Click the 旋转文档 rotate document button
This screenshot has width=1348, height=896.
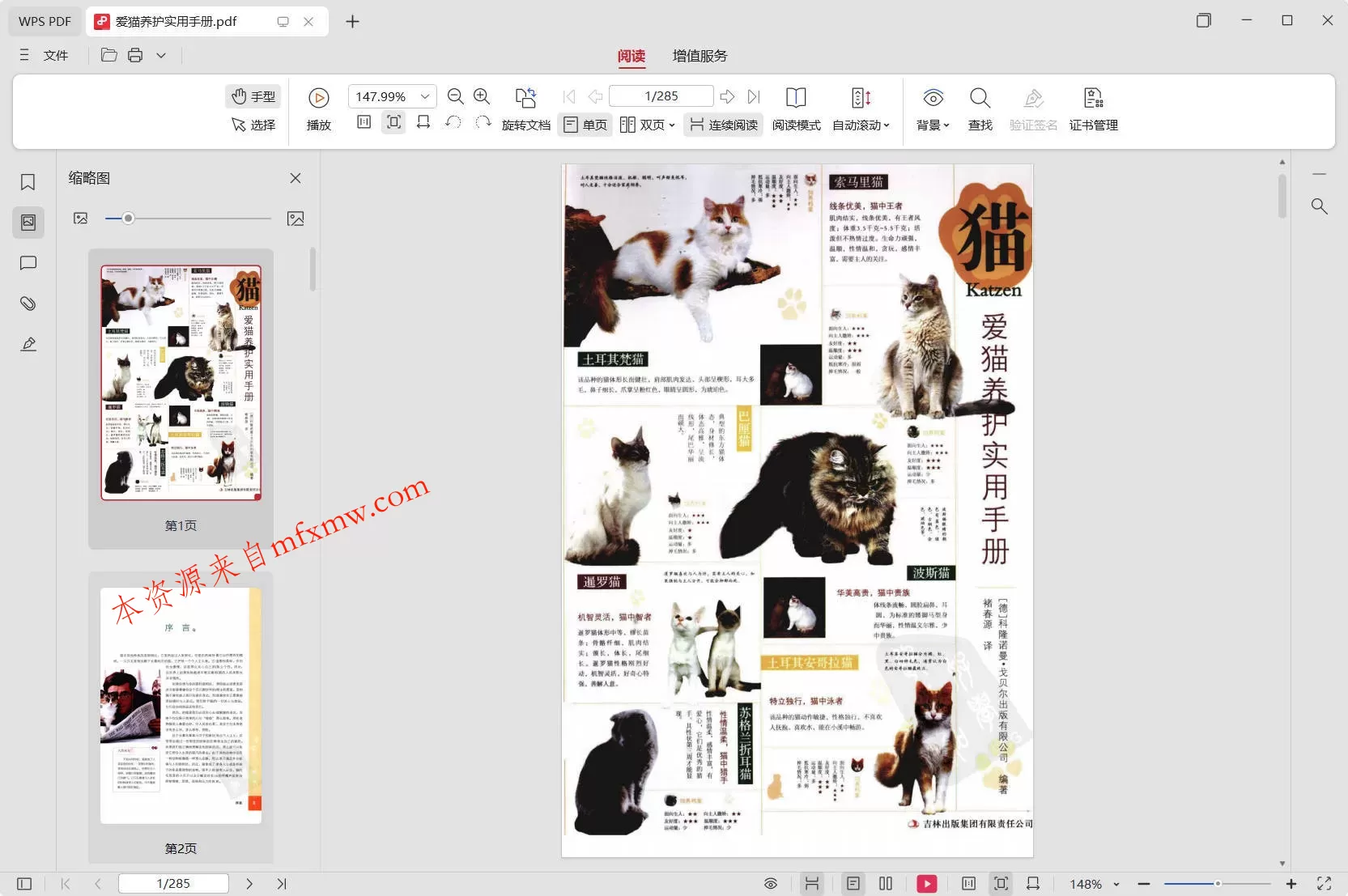(x=526, y=109)
